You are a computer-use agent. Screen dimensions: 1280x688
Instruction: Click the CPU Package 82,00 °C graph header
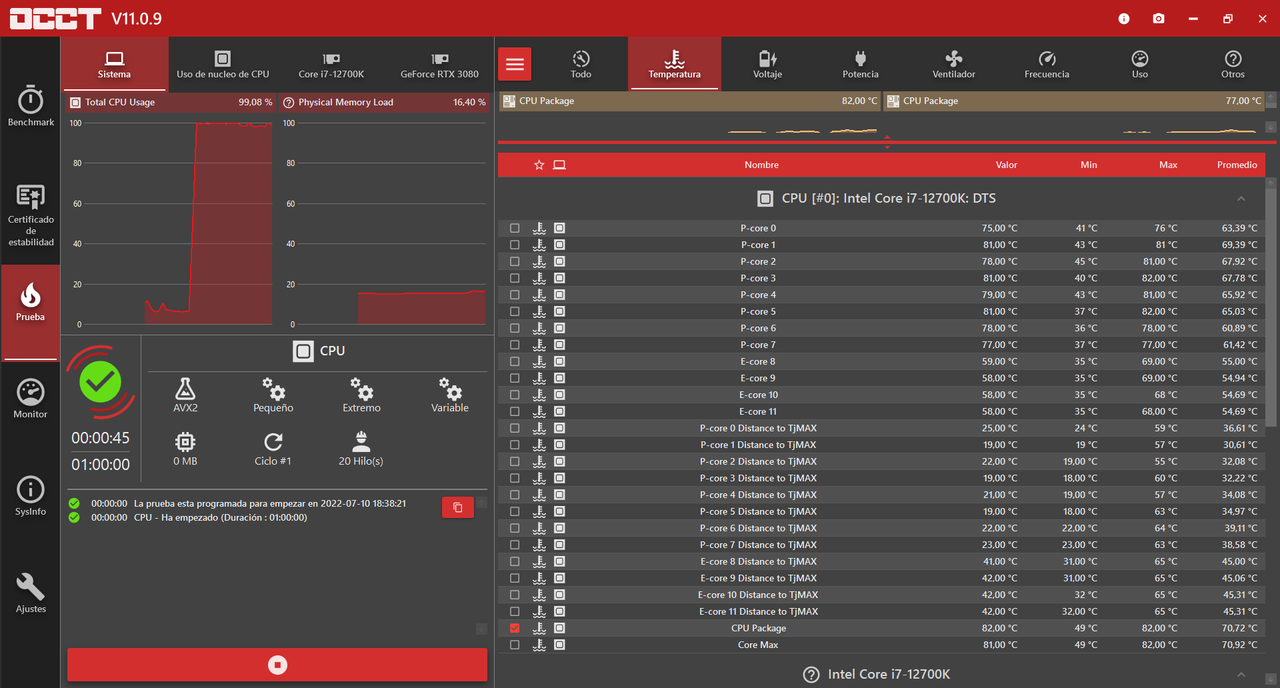click(x=690, y=101)
